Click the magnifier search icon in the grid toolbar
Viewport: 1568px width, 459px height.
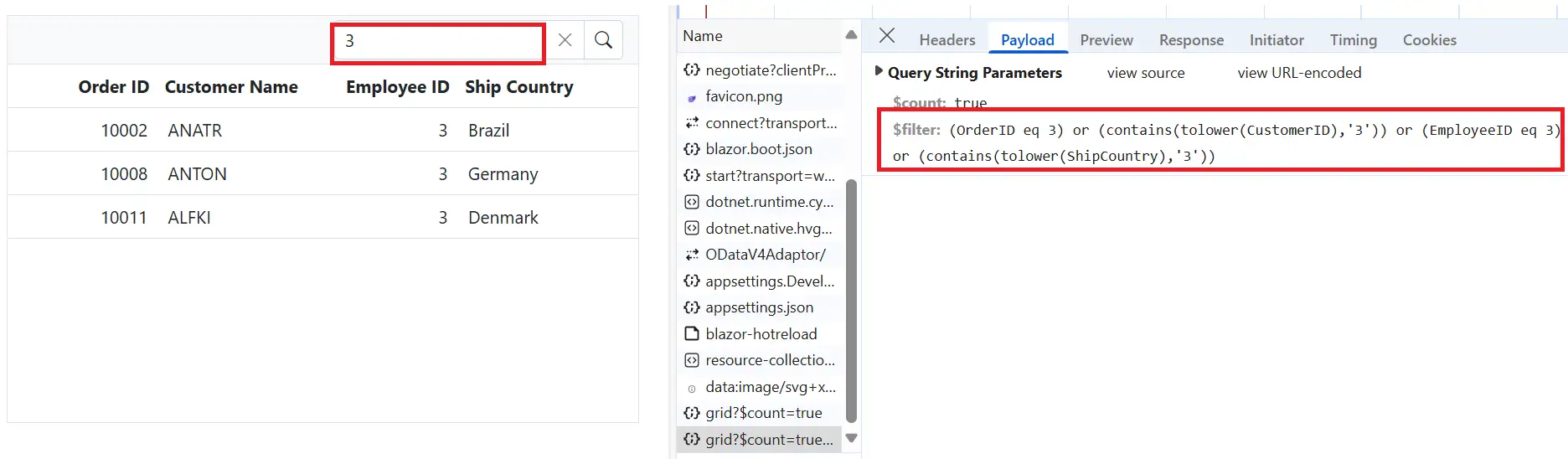(603, 40)
